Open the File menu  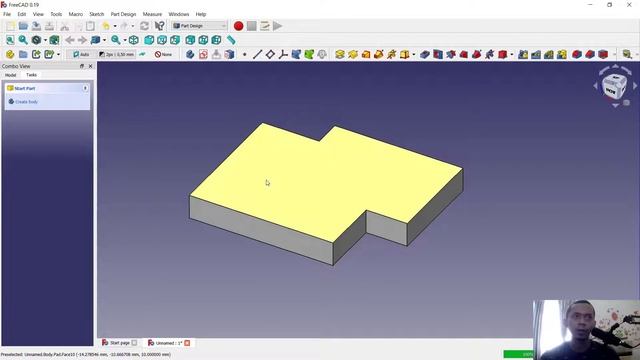7,14
